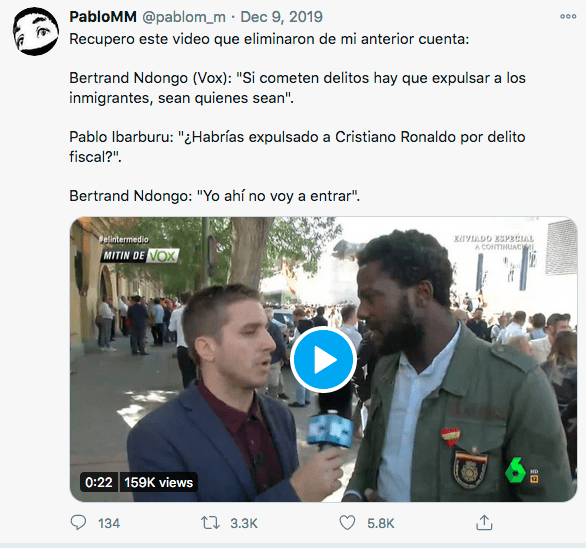The image size is (586, 548).
Task: Show the 5.8K likes count
Action: (380, 523)
